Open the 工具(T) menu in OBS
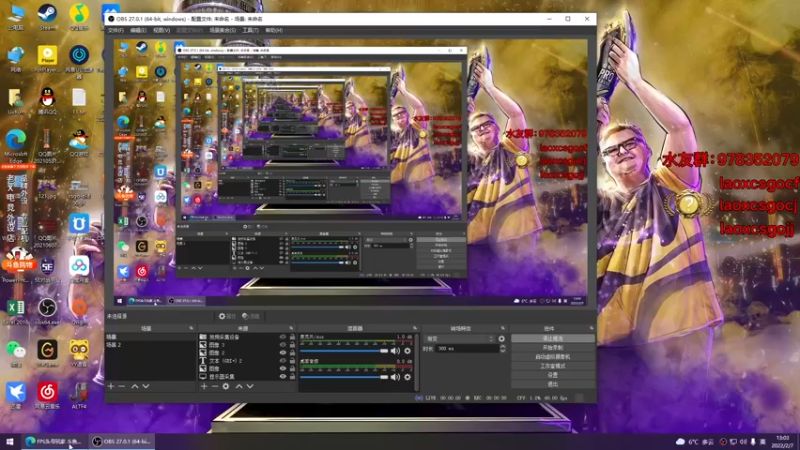Viewport: 800px width, 450px height. 250,31
